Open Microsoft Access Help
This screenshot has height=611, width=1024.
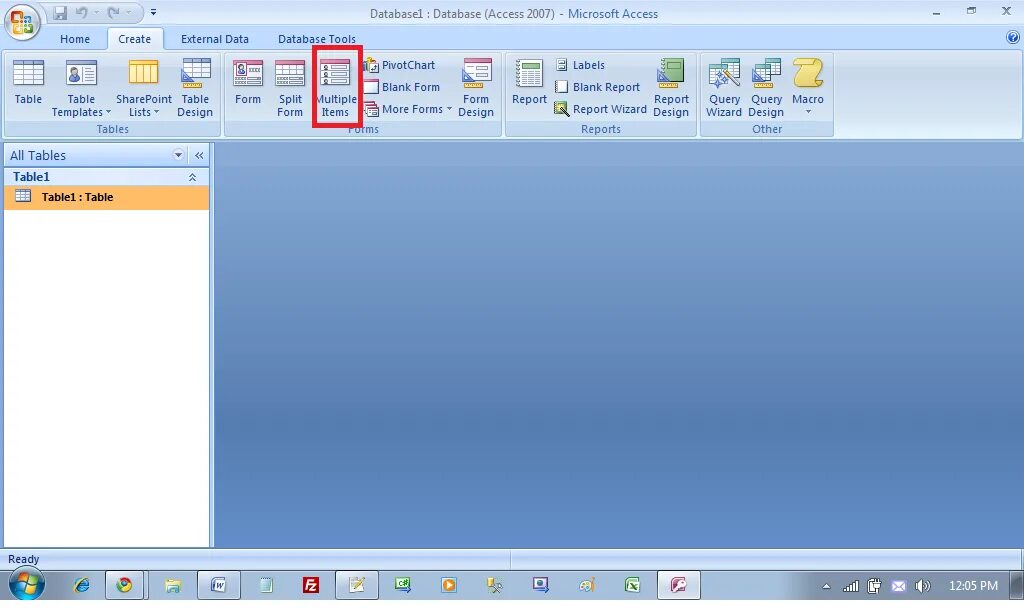1013,38
